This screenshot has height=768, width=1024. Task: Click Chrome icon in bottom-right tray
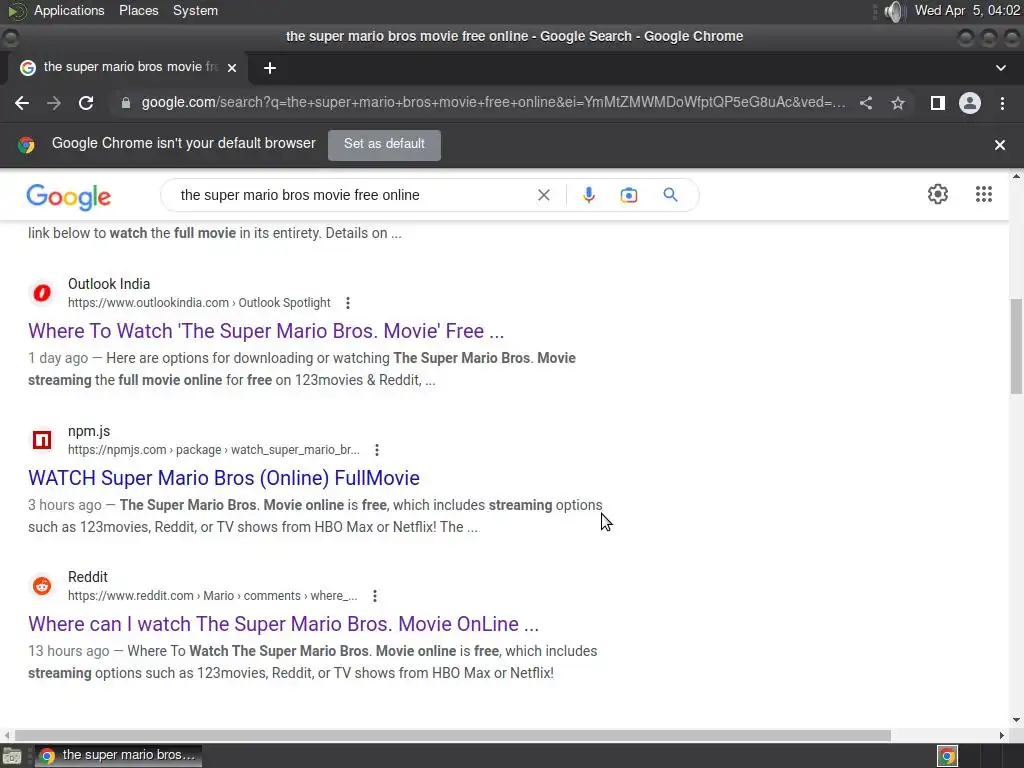[947, 756]
